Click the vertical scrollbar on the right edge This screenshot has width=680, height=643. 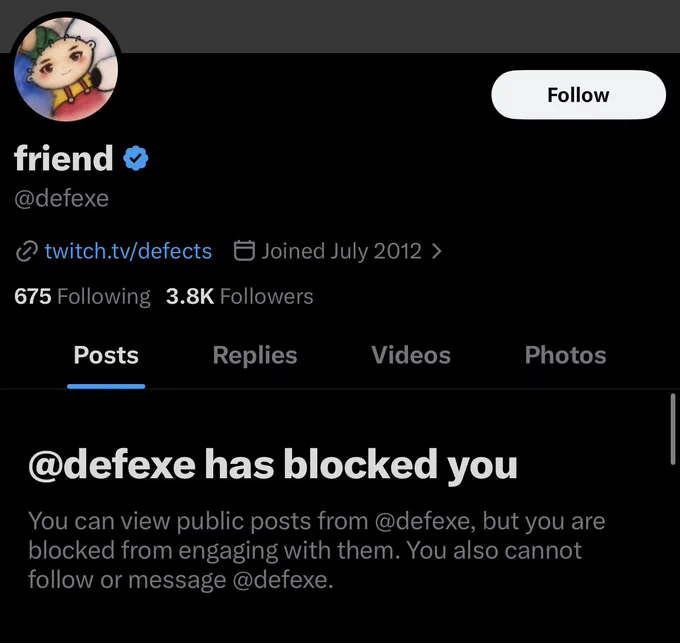pyautogui.click(x=673, y=429)
